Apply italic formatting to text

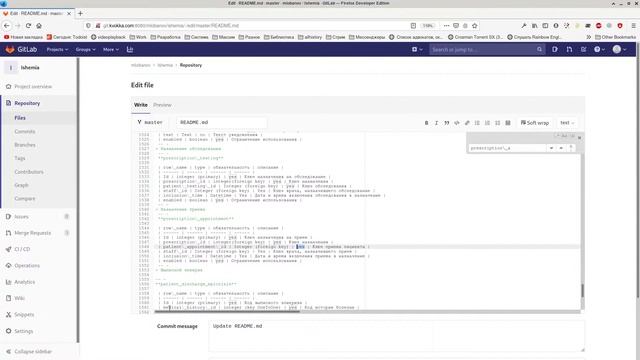tap(436, 123)
